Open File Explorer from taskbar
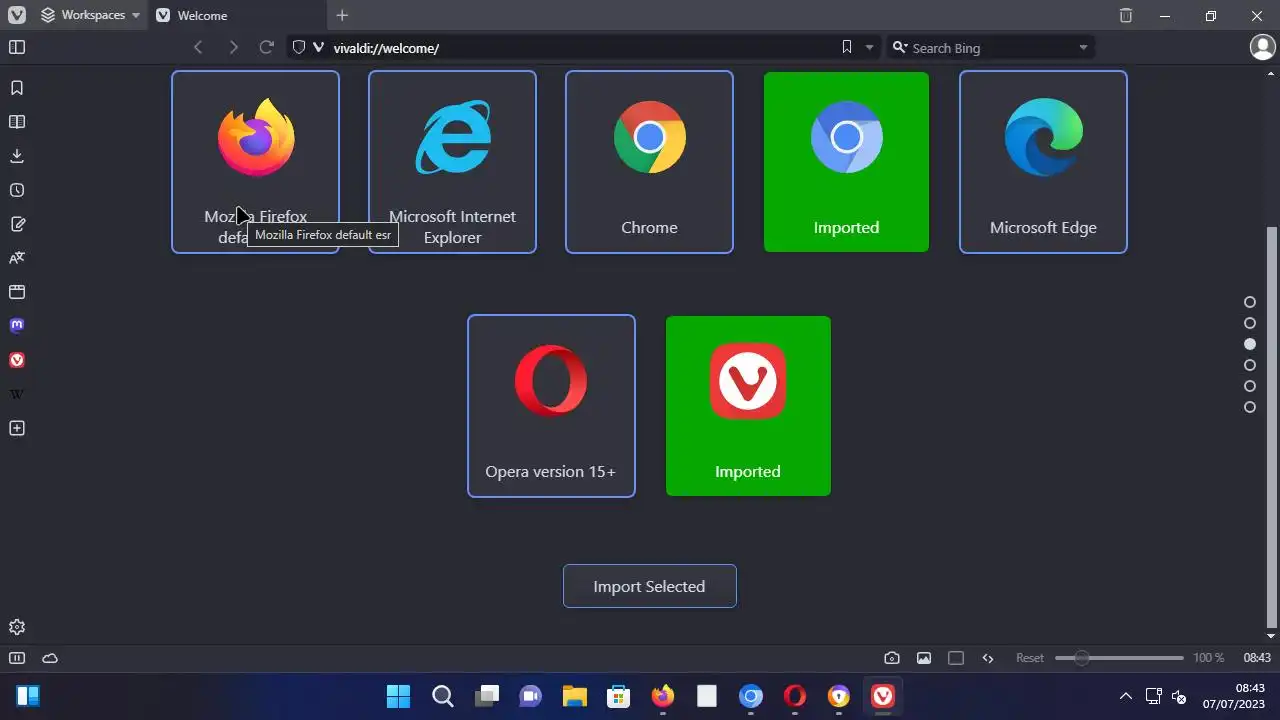1280x720 pixels. point(574,696)
